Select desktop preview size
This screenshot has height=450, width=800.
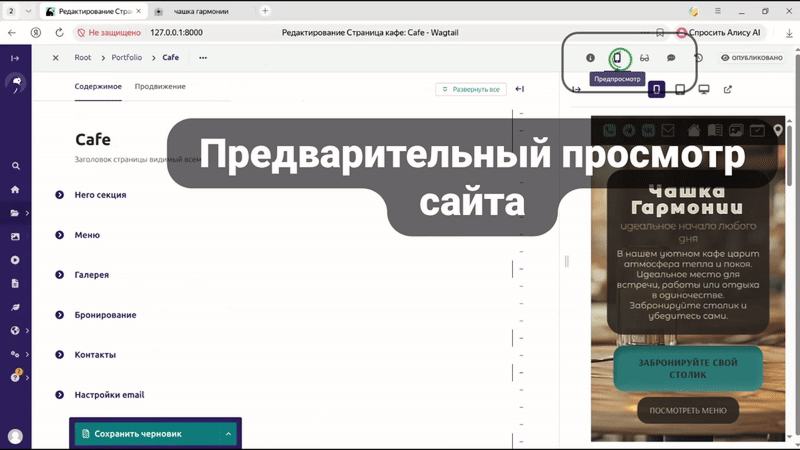coord(704,89)
